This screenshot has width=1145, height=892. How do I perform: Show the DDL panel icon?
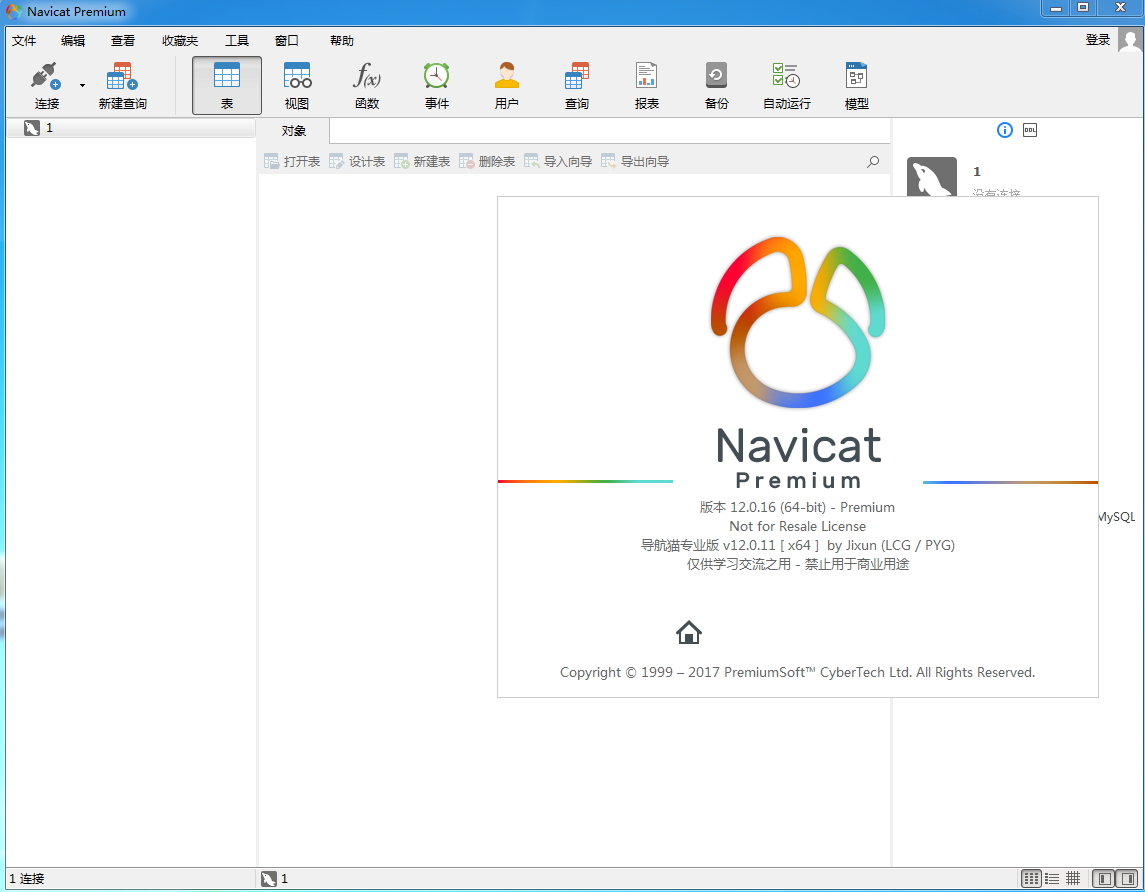[x=1030, y=130]
